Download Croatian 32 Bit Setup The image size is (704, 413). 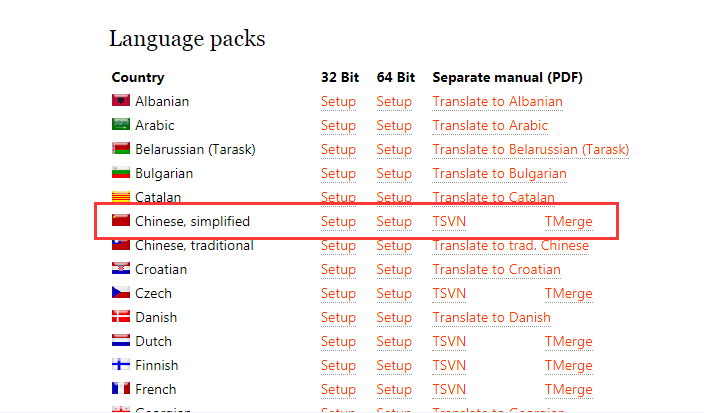click(338, 269)
